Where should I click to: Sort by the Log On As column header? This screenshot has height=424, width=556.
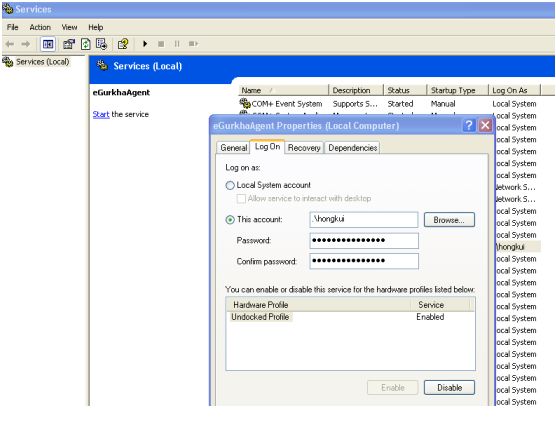pyautogui.click(x=514, y=90)
